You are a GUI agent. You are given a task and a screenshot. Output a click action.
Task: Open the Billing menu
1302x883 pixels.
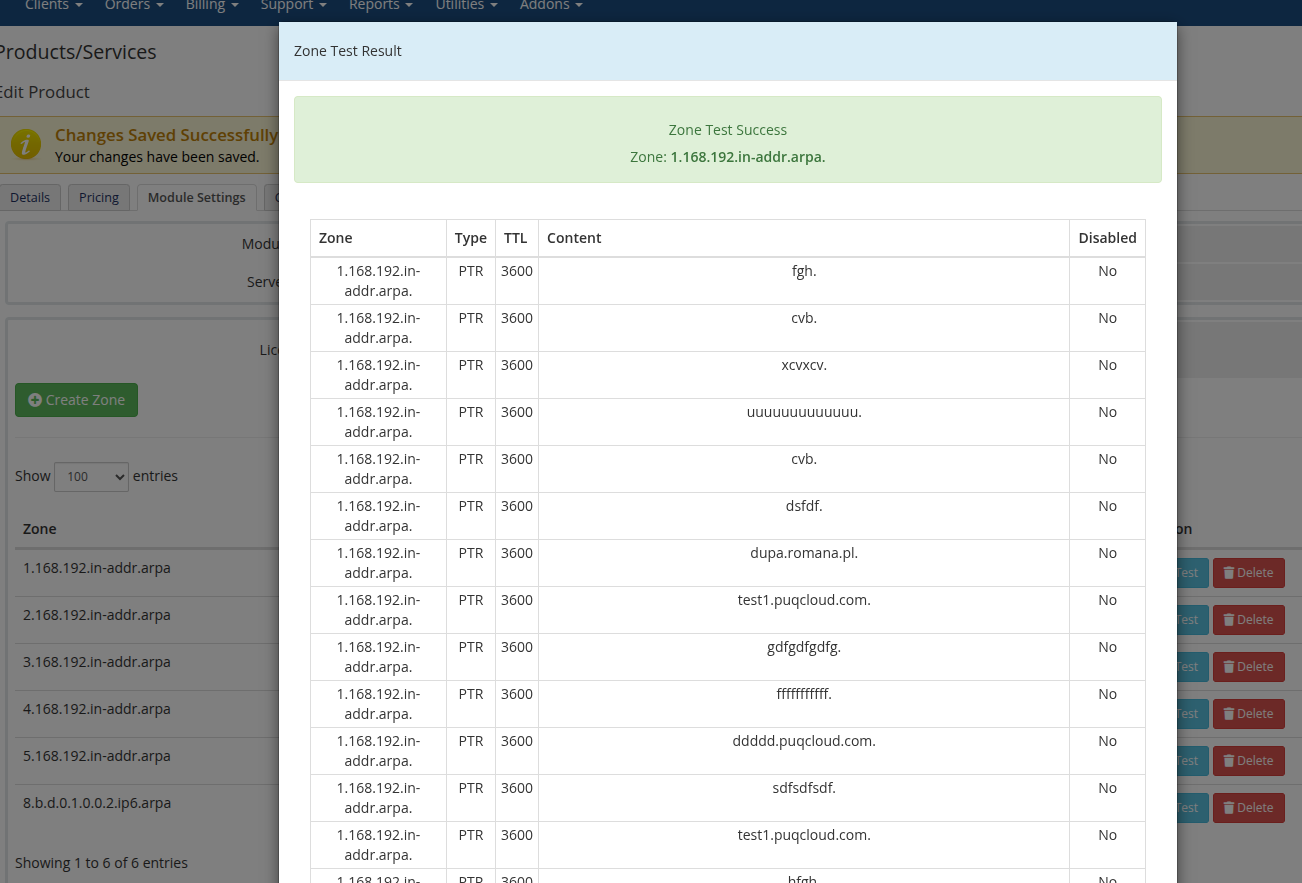pyautogui.click(x=212, y=5)
